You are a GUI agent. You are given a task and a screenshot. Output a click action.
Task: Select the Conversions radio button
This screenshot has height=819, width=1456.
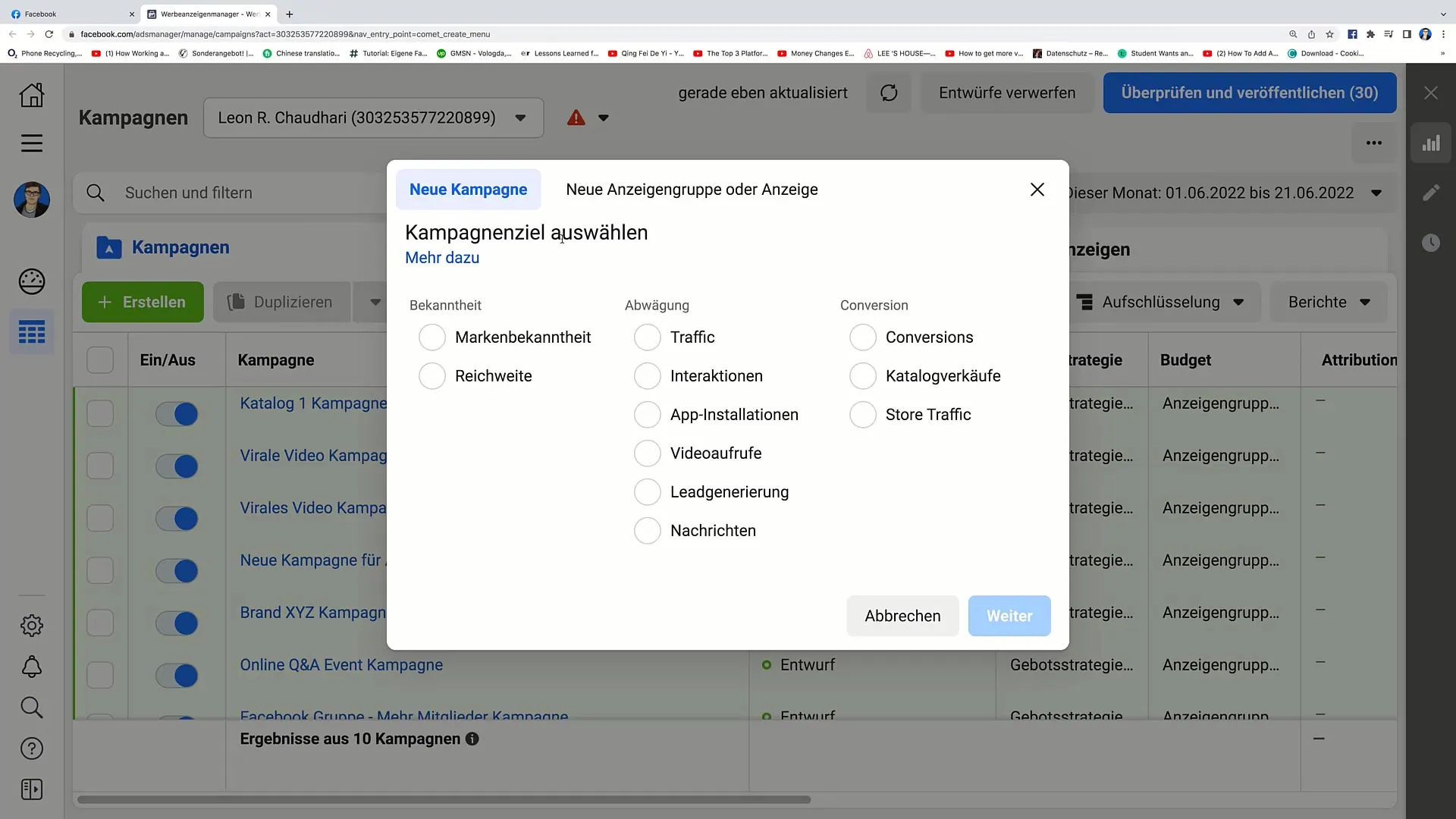point(863,337)
